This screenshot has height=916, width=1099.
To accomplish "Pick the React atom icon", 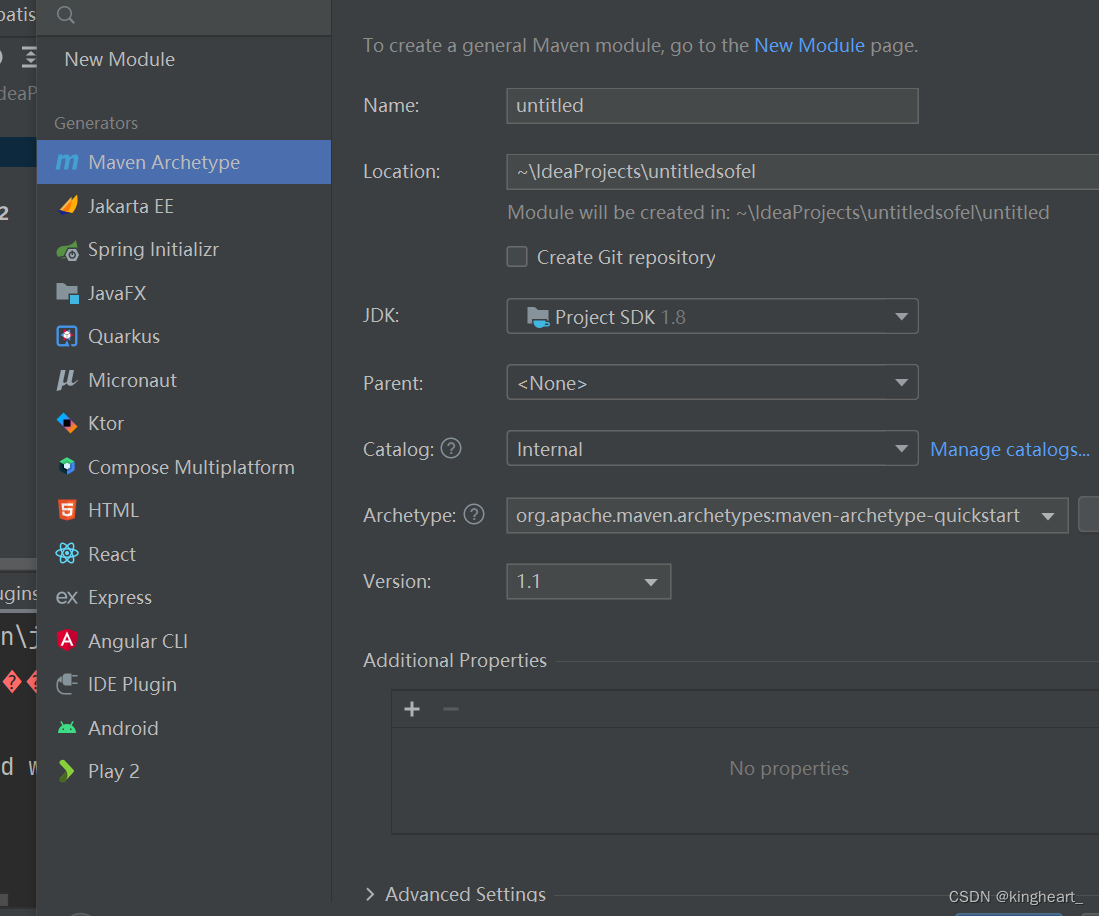I will point(67,554).
